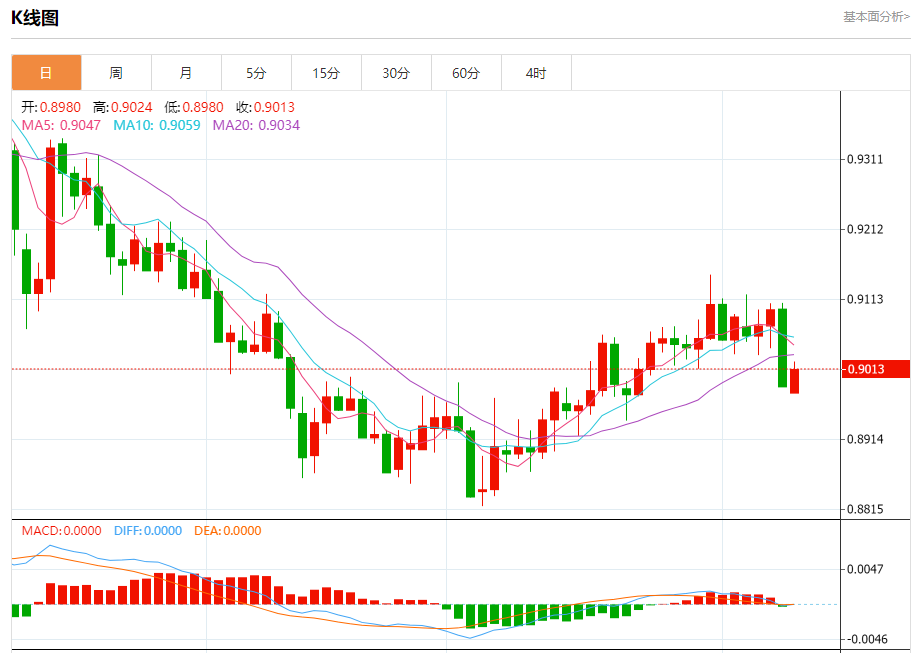Click the MACD:0.0000 indicator label
This screenshot has width=922, height=653.
click(x=62, y=531)
